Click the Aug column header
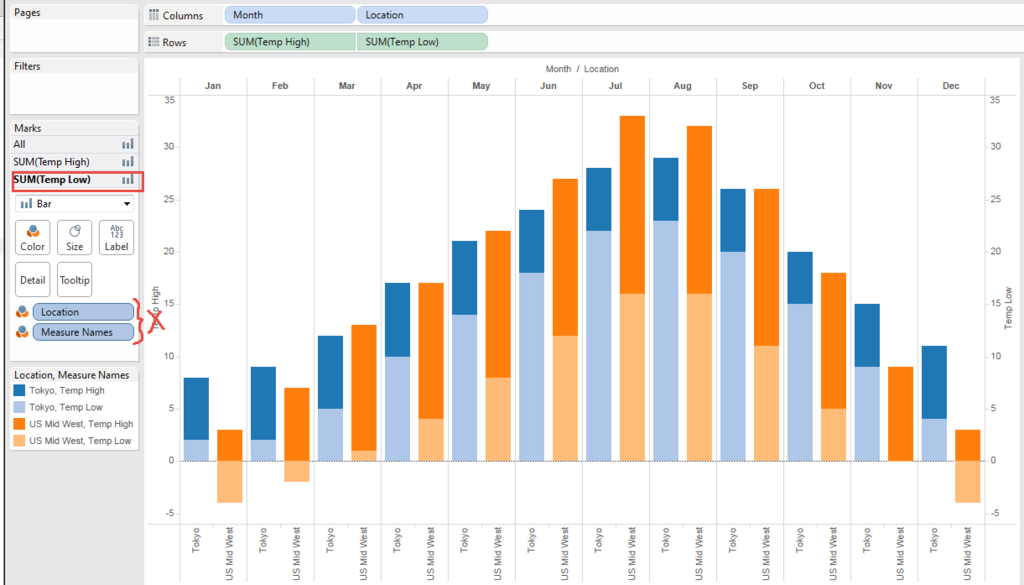This screenshot has height=585, width=1024. pyautogui.click(x=682, y=86)
